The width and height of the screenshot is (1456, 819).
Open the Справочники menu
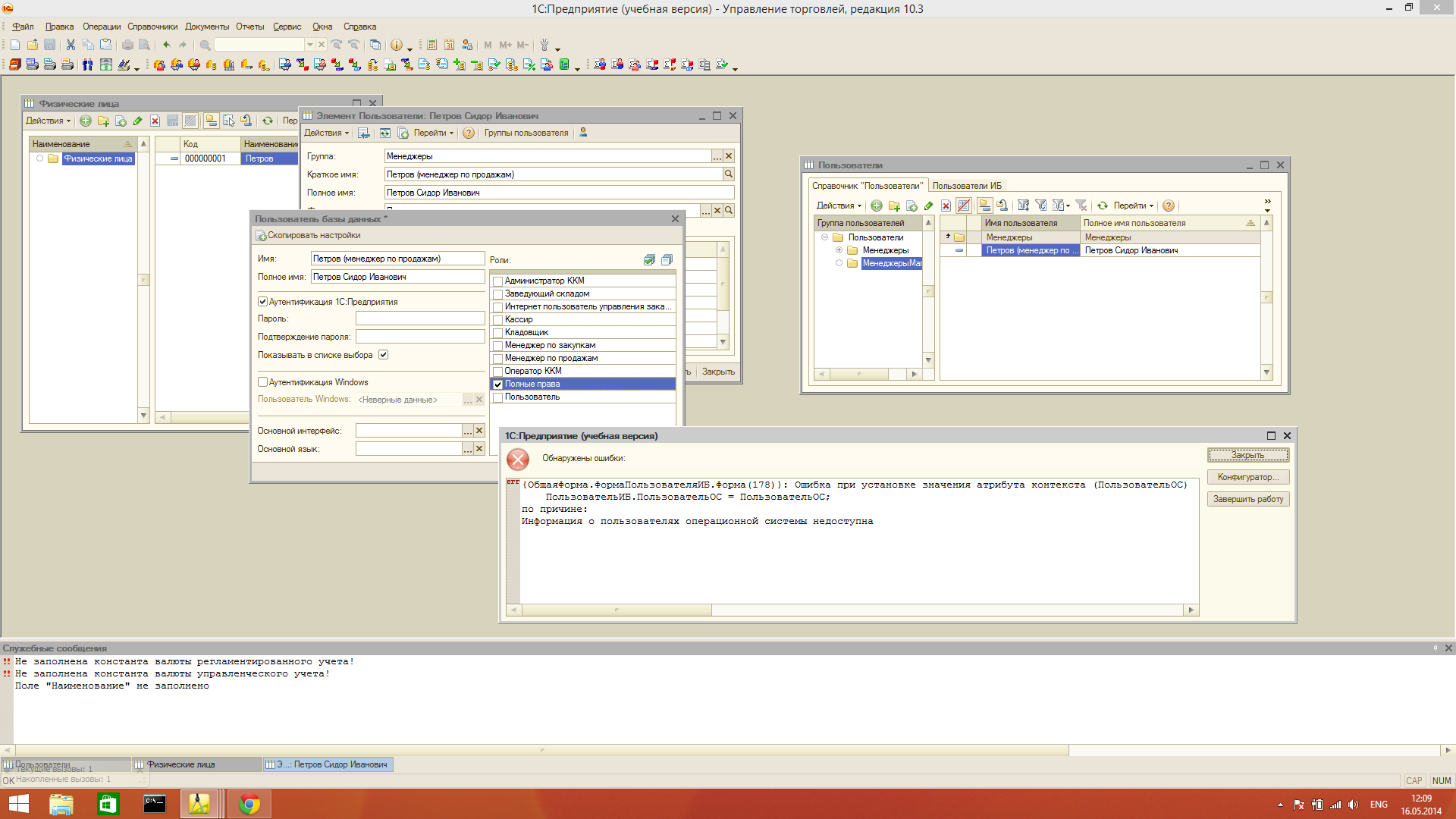click(152, 27)
